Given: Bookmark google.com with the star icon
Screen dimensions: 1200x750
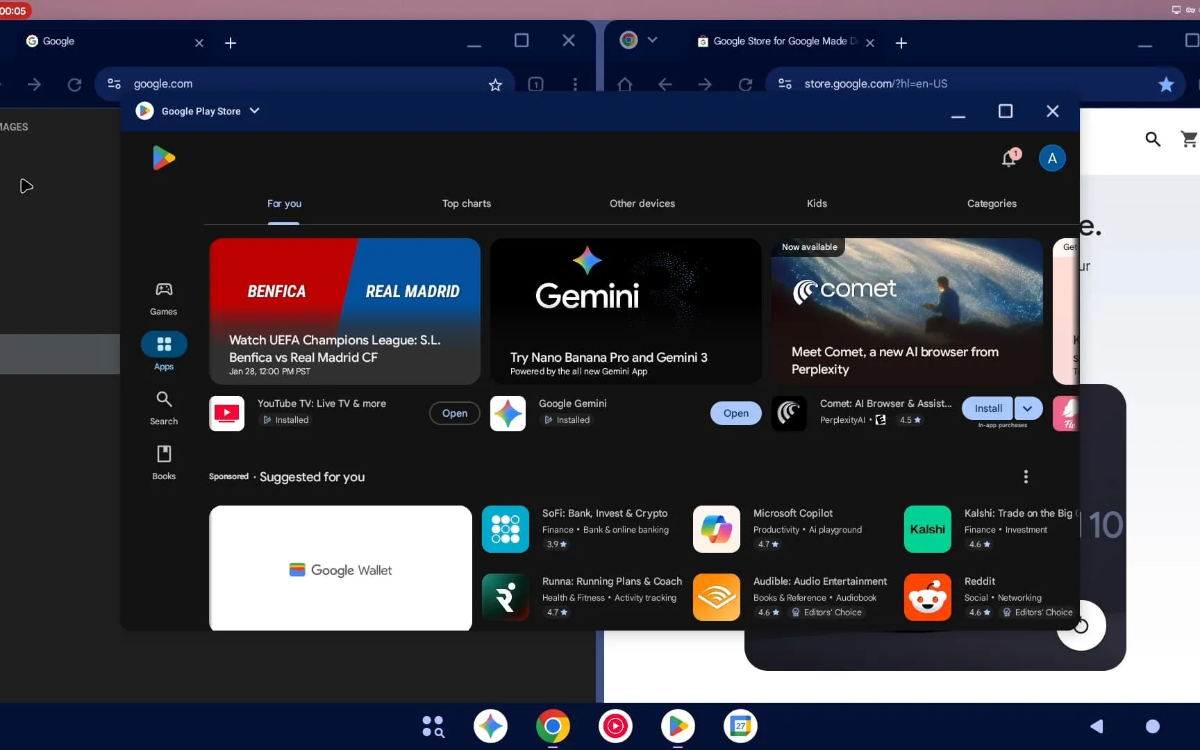Looking at the screenshot, I should (495, 85).
